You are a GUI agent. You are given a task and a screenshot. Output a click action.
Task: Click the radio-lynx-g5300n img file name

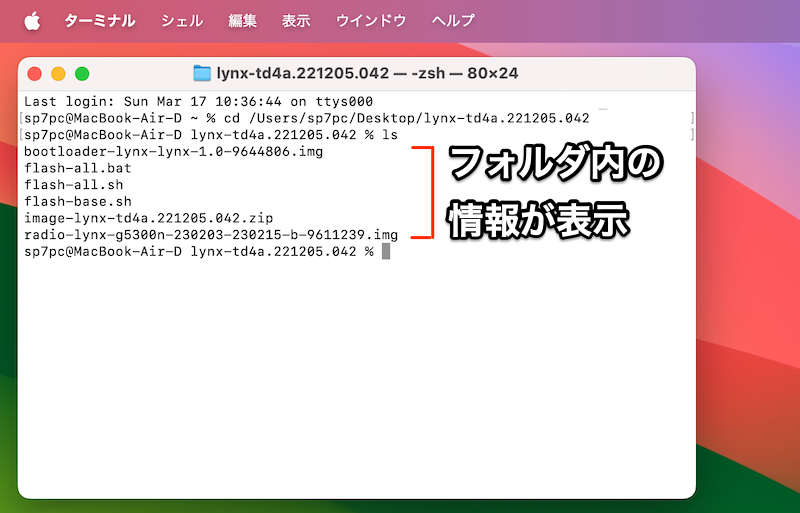[210, 234]
